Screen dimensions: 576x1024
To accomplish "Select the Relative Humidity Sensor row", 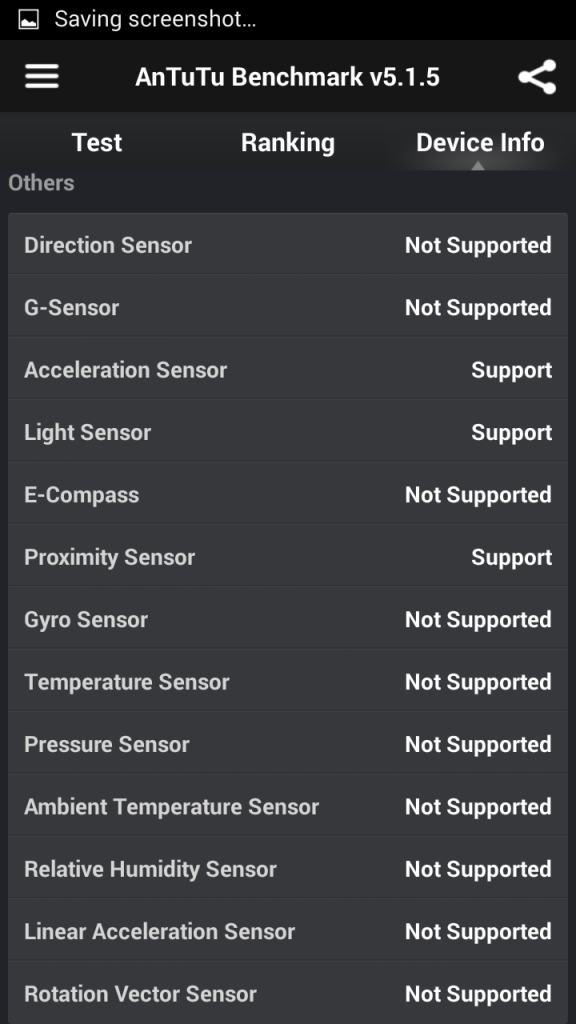I will 288,869.
